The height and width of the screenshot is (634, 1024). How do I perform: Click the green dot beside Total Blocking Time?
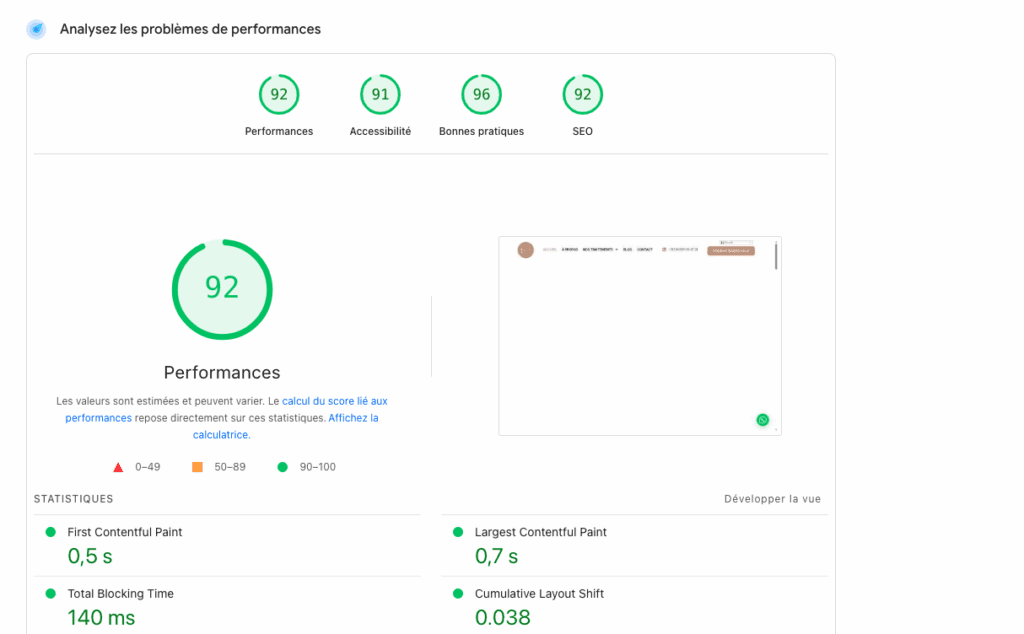click(x=51, y=593)
